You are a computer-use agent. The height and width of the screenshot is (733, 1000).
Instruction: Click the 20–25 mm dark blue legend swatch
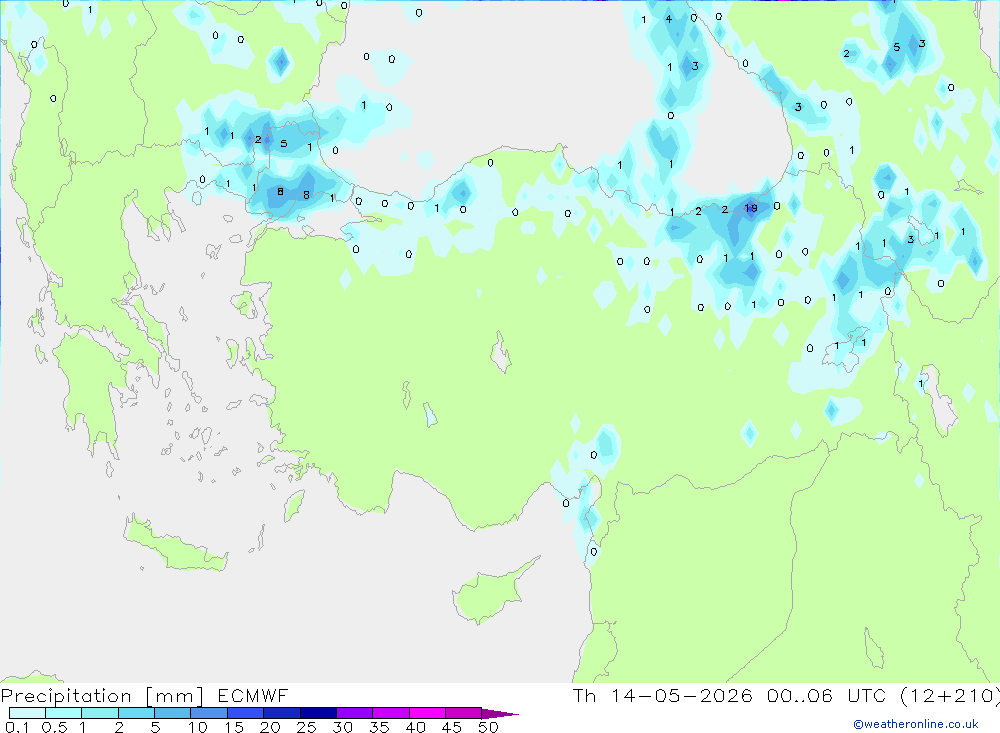[281, 713]
